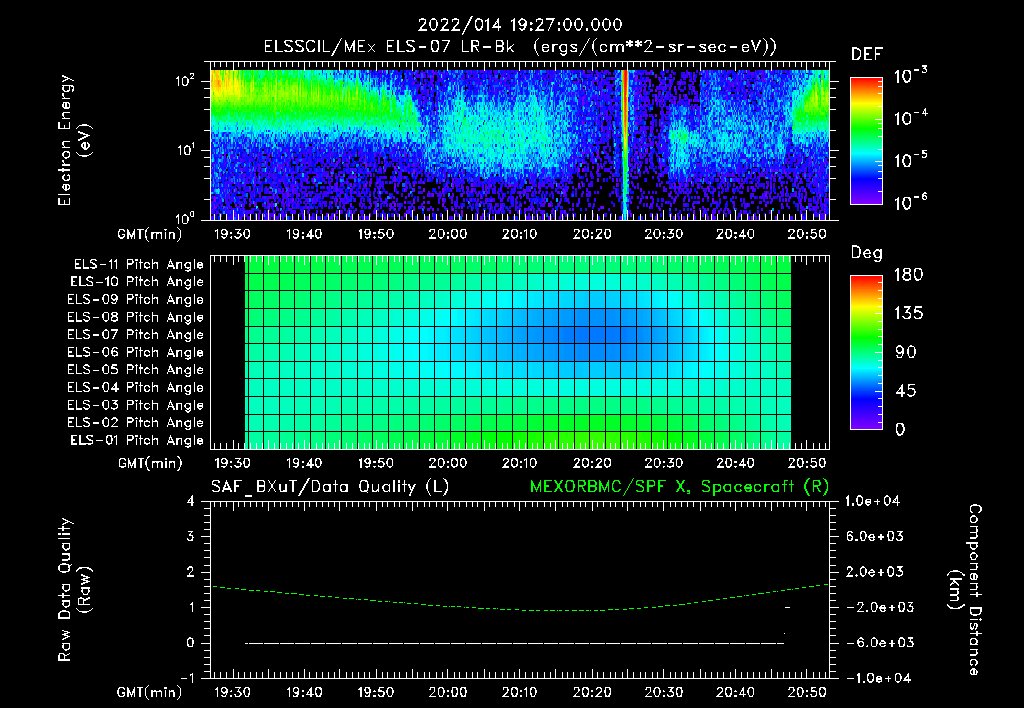Click the ELS-01 Pitch Angle row label
This screenshot has width=1024, height=708.
[137, 440]
